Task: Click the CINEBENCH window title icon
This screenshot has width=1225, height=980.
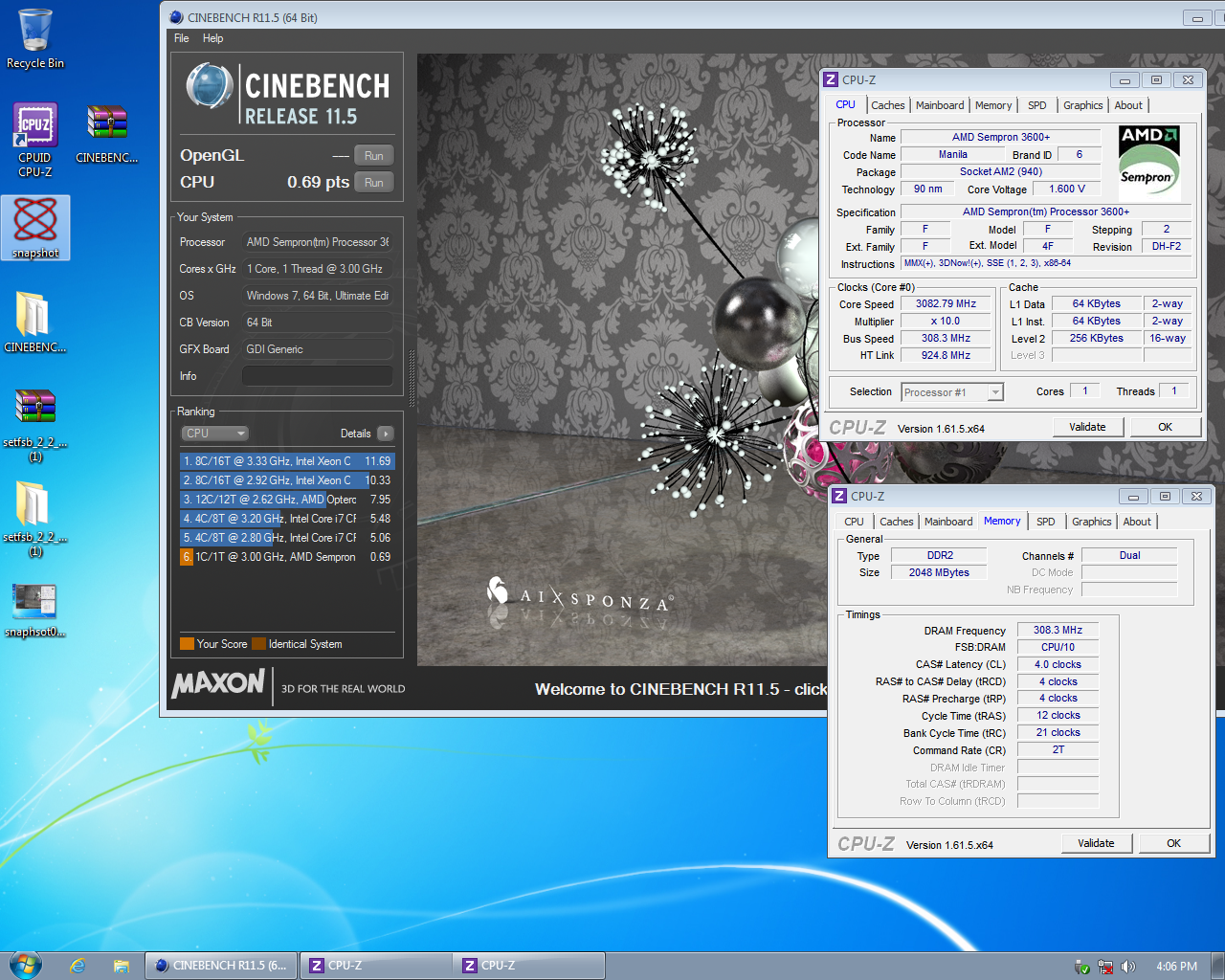Action: pos(176,17)
